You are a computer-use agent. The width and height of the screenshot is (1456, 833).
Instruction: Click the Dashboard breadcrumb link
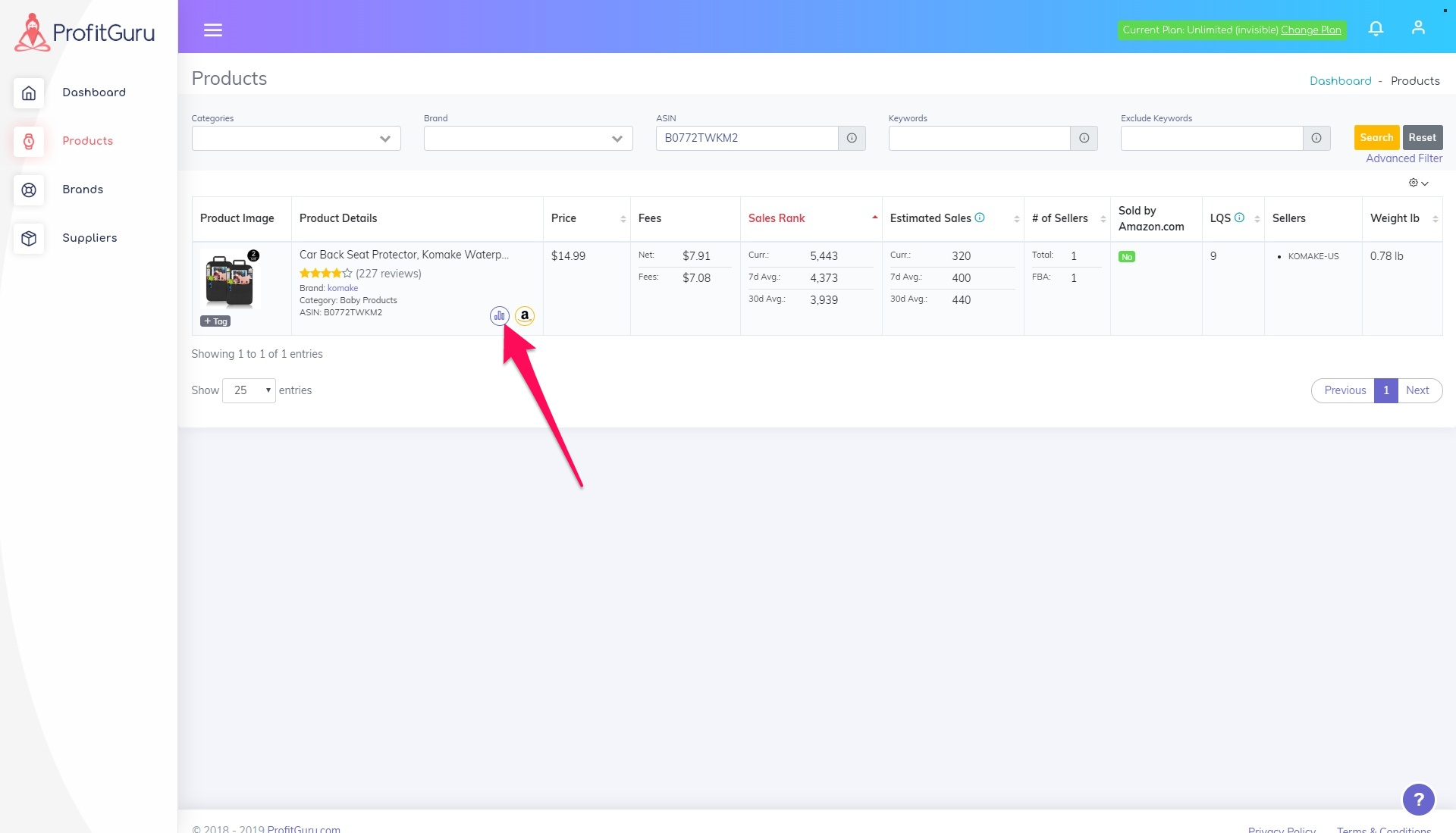pos(1340,81)
